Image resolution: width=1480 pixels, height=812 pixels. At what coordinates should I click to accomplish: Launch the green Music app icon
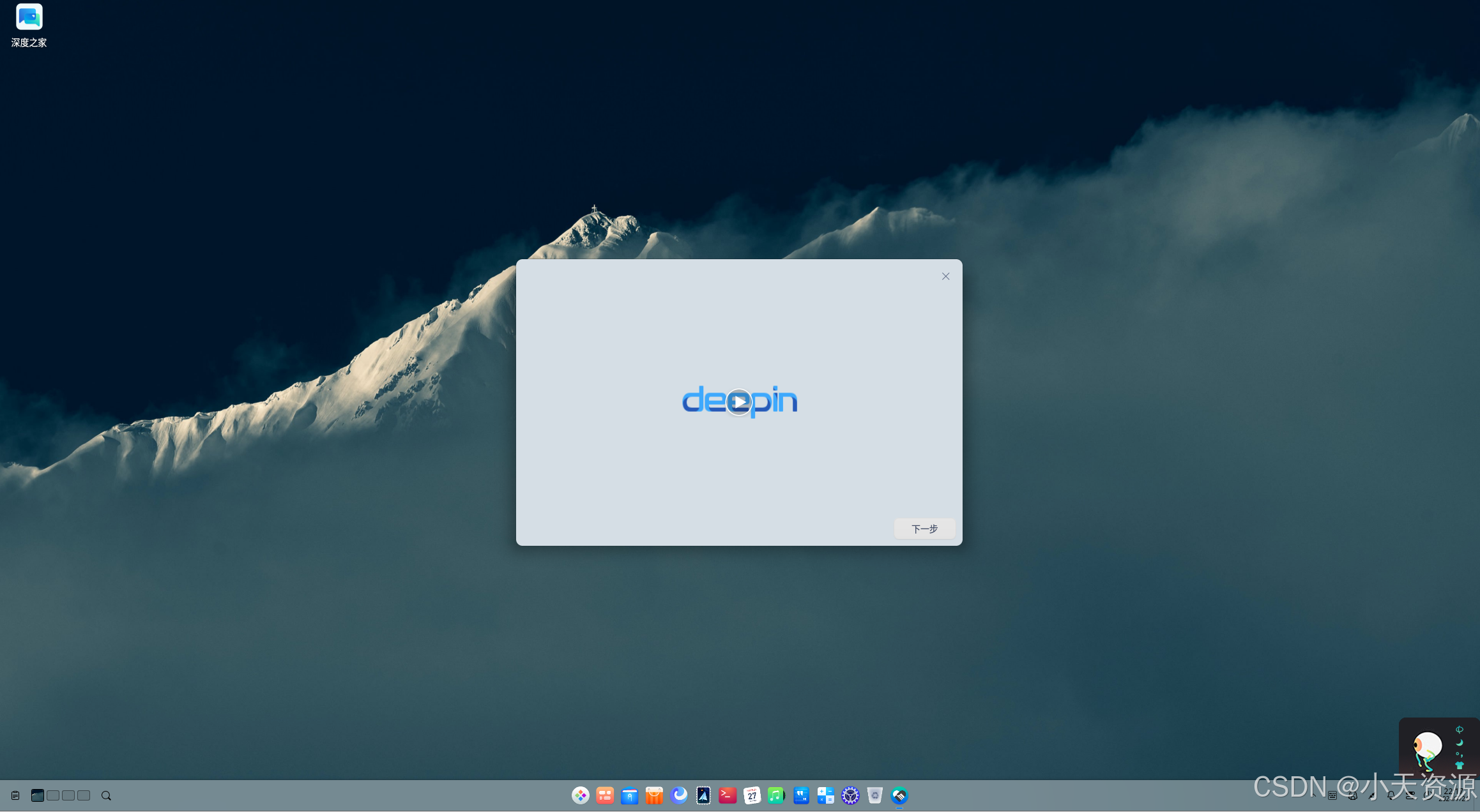pos(776,795)
